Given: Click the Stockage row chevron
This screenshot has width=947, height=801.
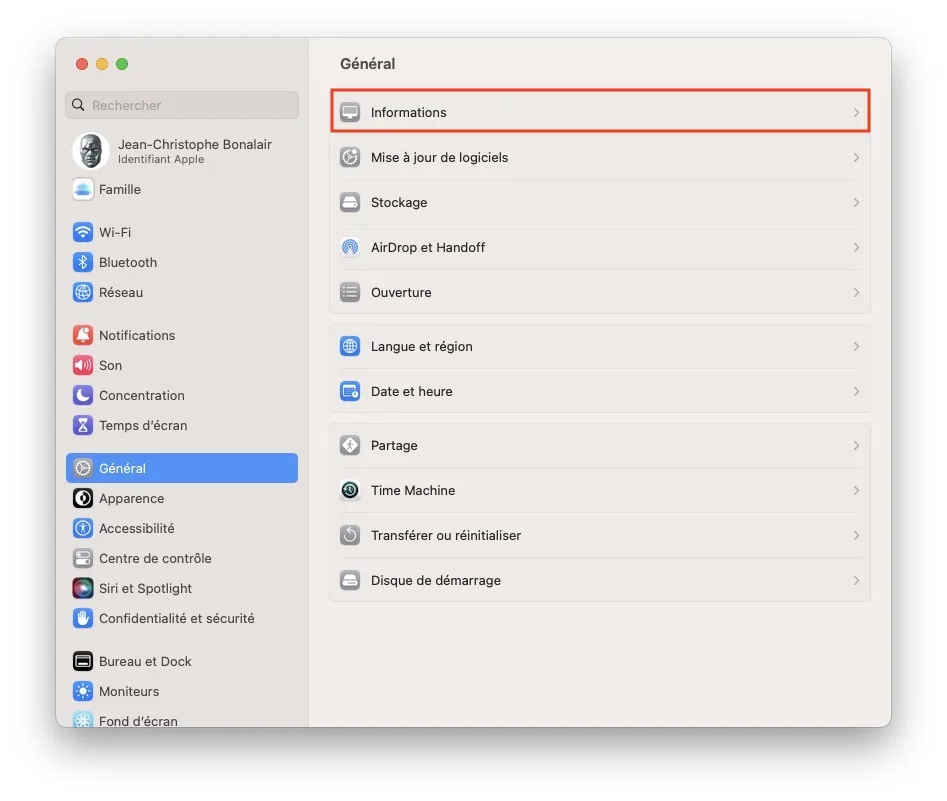Looking at the screenshot, I should pyautogui.click(x=856, y=202).
